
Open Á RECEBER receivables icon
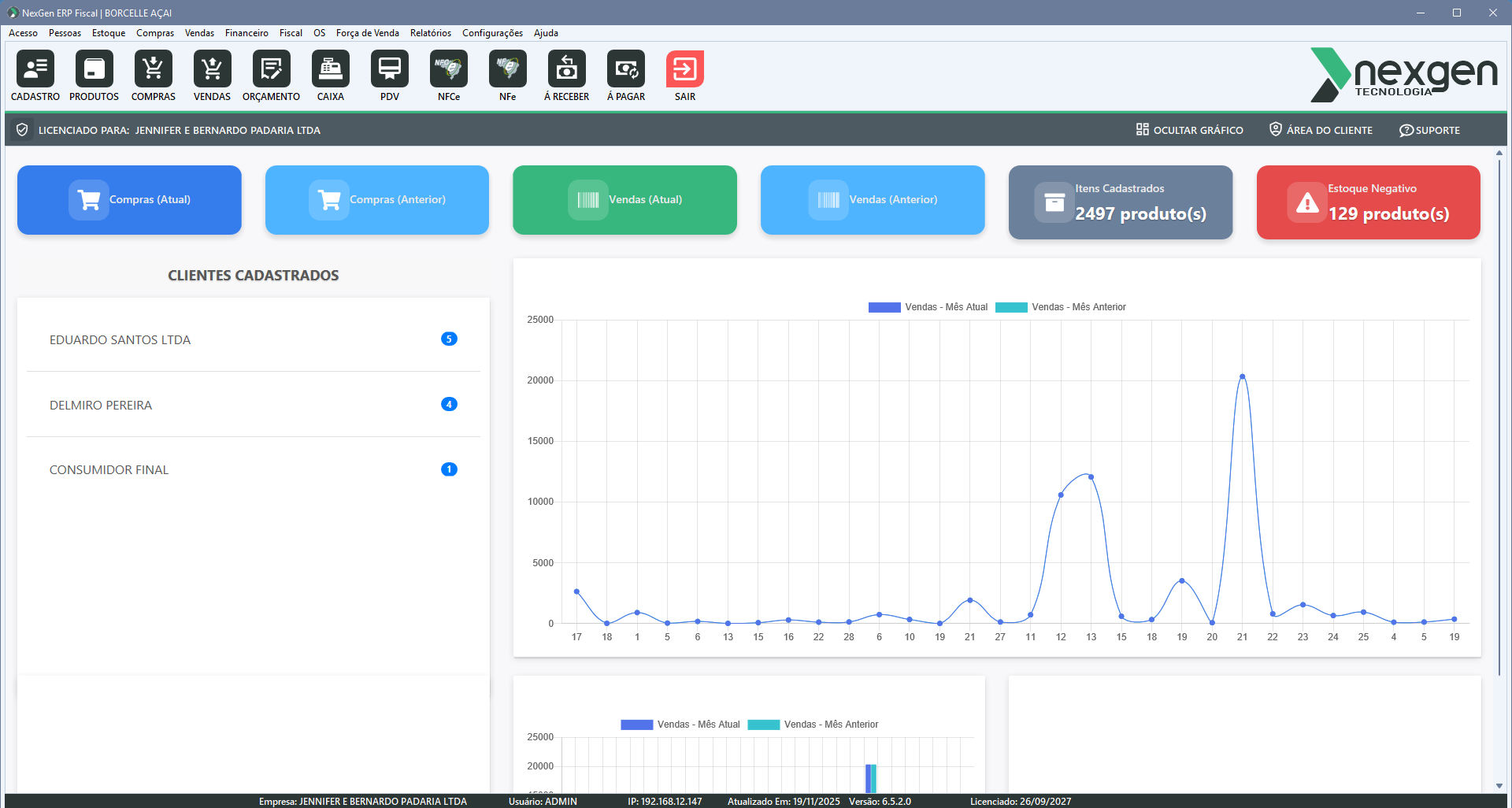click(x=567, y=69)
